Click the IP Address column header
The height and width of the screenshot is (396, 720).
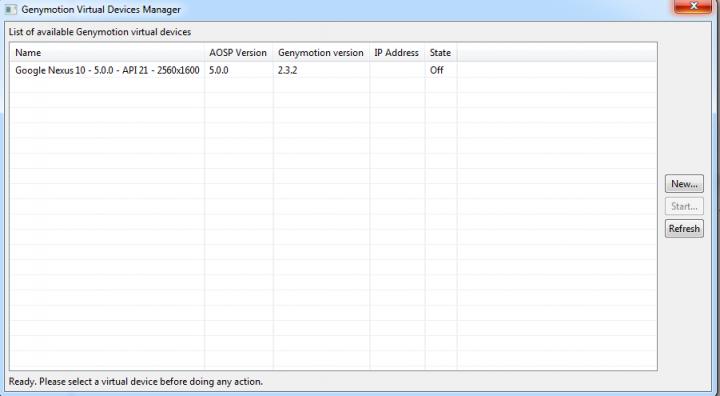point(397,53)
